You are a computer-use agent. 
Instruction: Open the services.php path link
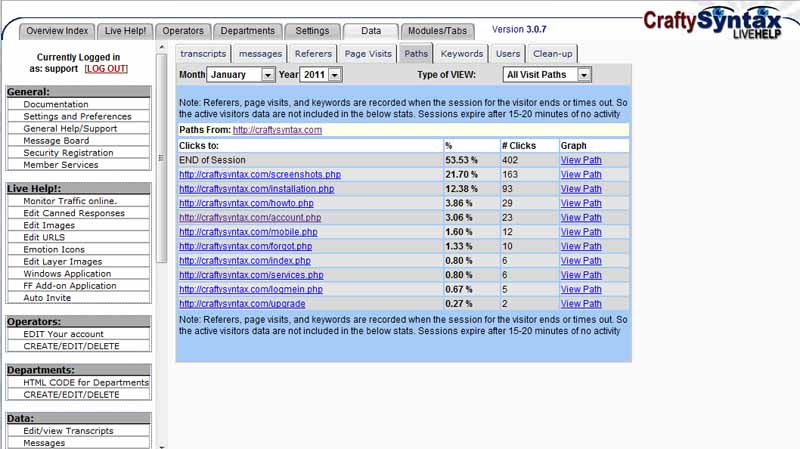[x=251, y=275]
